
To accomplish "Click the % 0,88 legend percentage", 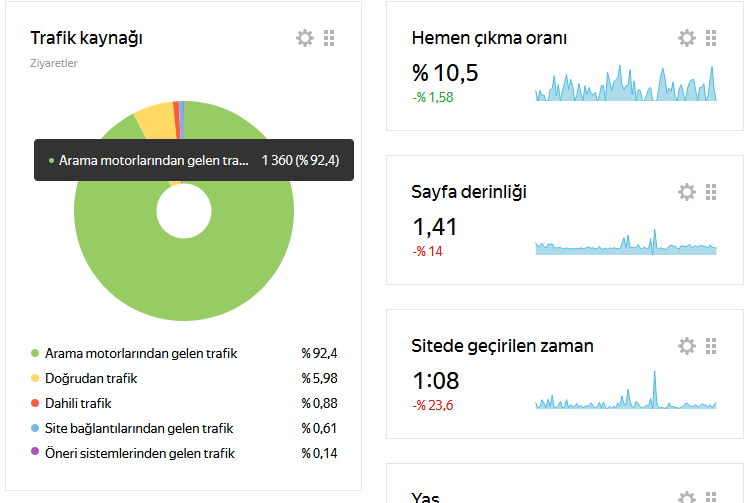I will click(x=319, y=403).
